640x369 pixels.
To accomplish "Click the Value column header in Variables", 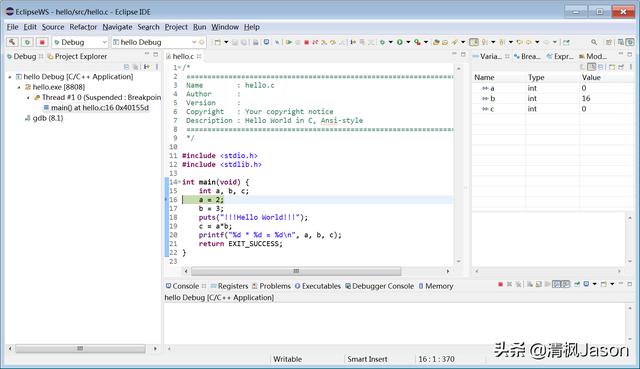I will [x=606, y=77].
